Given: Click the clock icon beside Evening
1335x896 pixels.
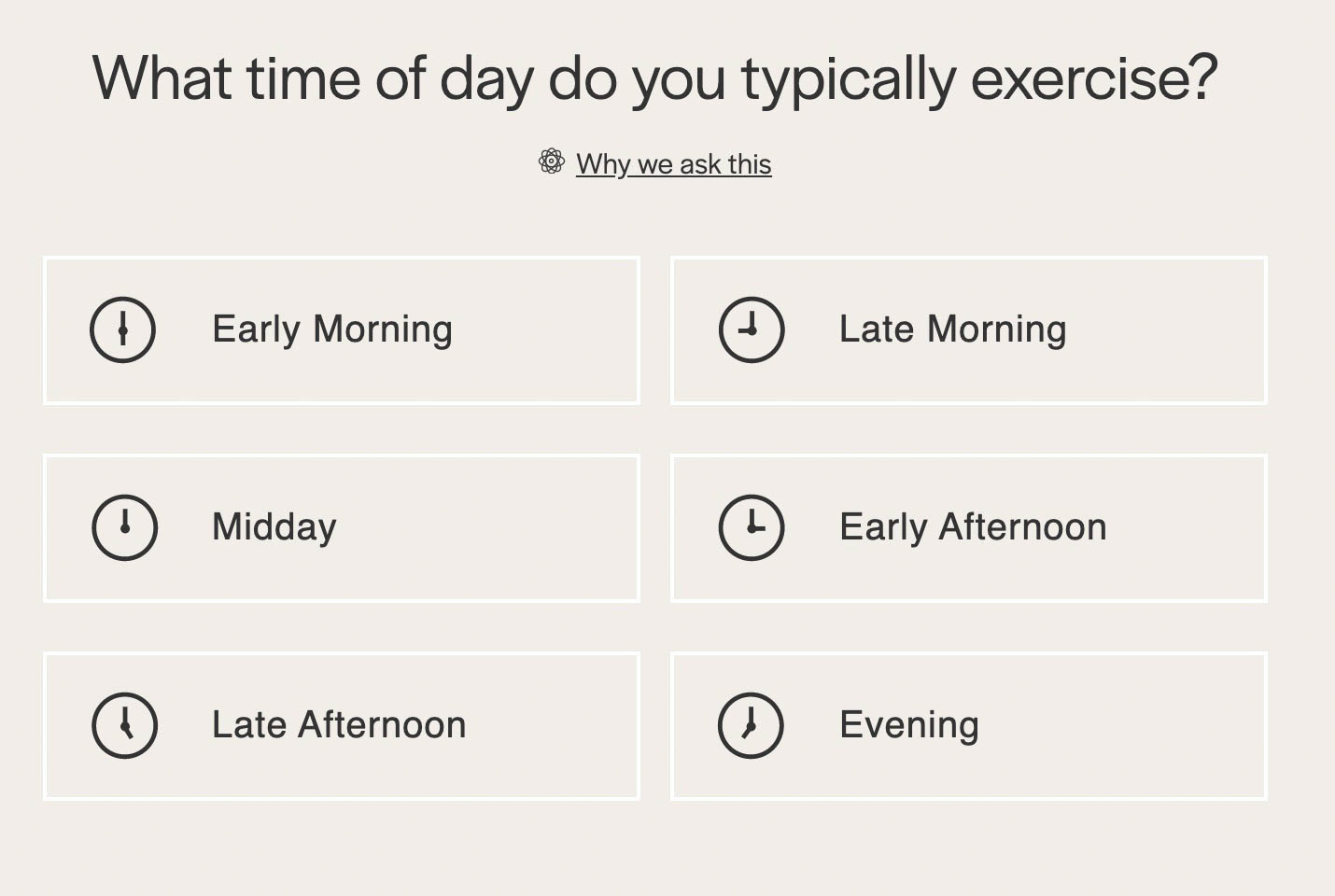Looking at the screenshot, I should click(x=751, y=725).
